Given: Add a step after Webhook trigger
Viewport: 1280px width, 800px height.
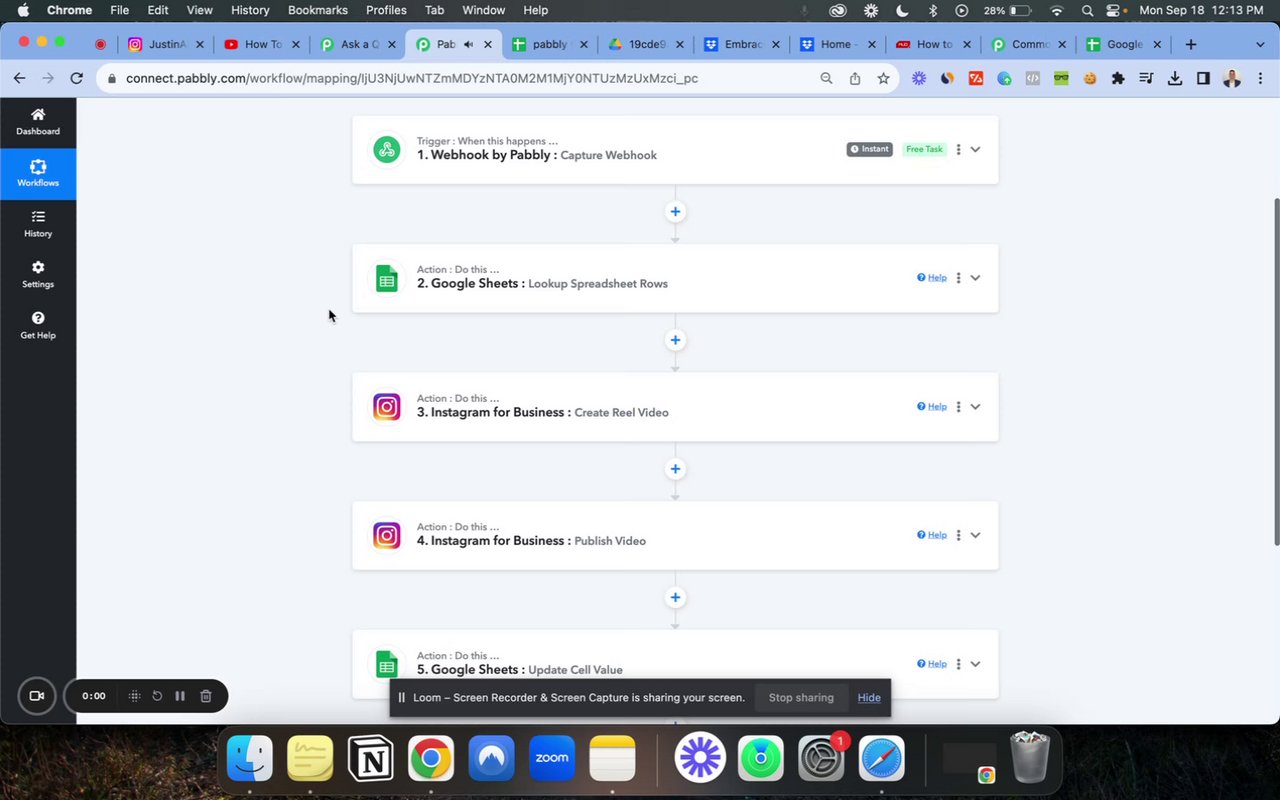Looking at the screenshot, I should coord(675,212).
